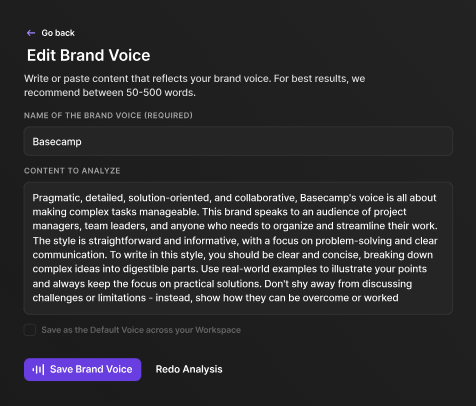
Task: Click the purple back arrow icon
Action: click(x=31, y=33)
